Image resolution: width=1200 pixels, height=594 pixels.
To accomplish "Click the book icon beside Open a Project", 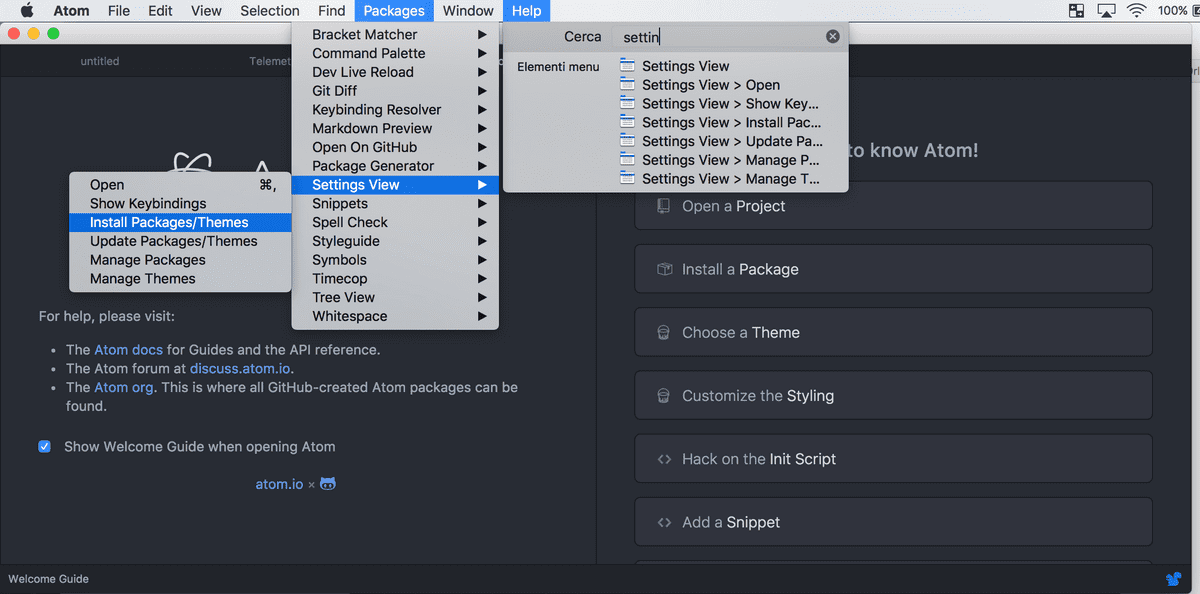I will pos(663,206).
